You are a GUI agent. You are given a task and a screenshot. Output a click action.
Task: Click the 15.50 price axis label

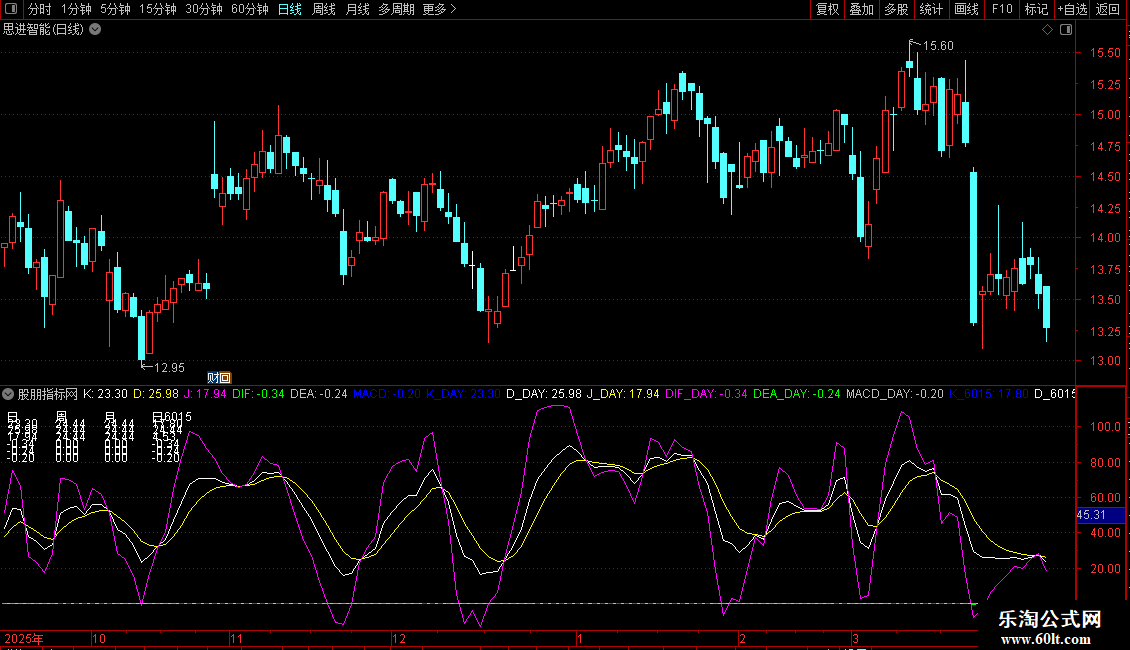click(1105, 53)
